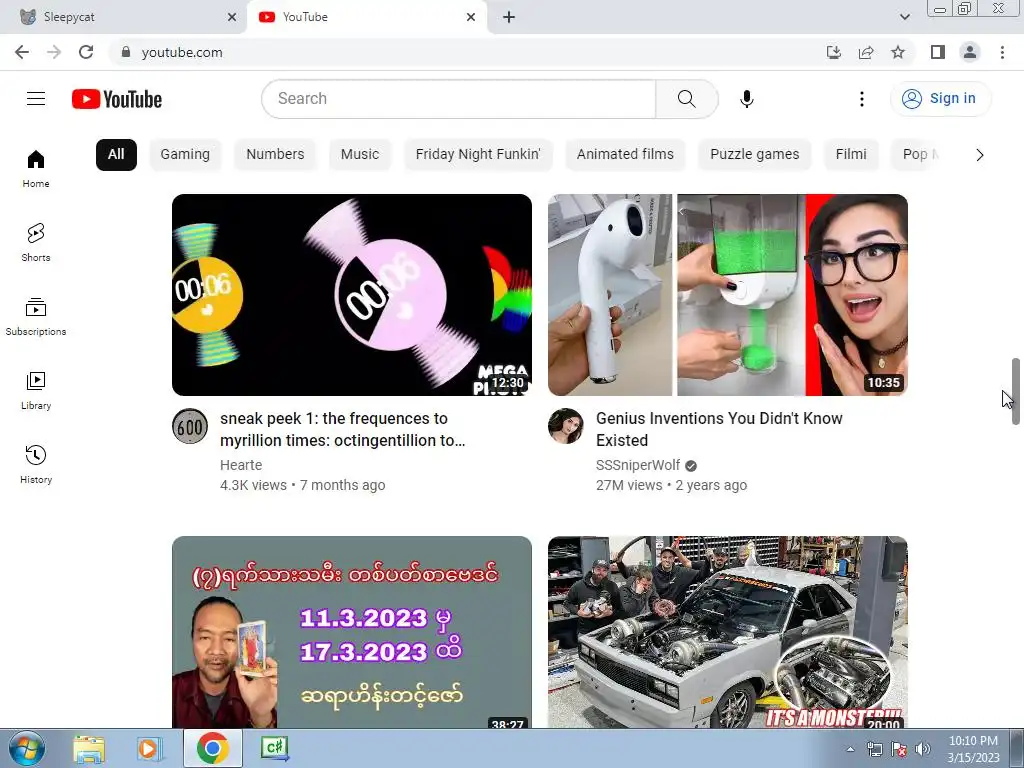Click the page vertical scrollbar thumb
The width and height of the screenshot is (1024, 768).
pos(1016,391)
